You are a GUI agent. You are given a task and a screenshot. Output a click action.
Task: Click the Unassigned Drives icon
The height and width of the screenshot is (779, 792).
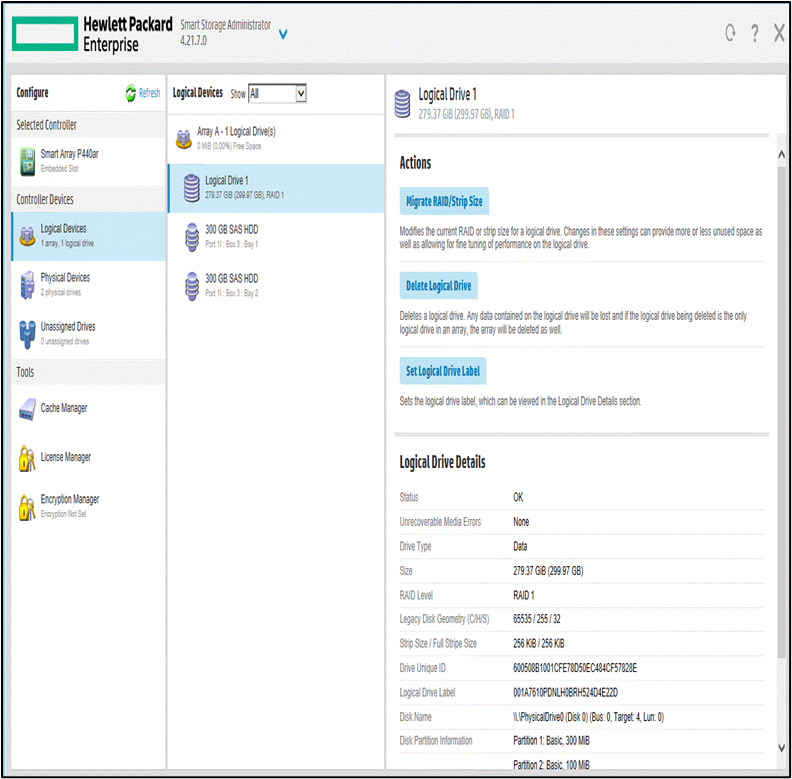(x=27, y=334)
